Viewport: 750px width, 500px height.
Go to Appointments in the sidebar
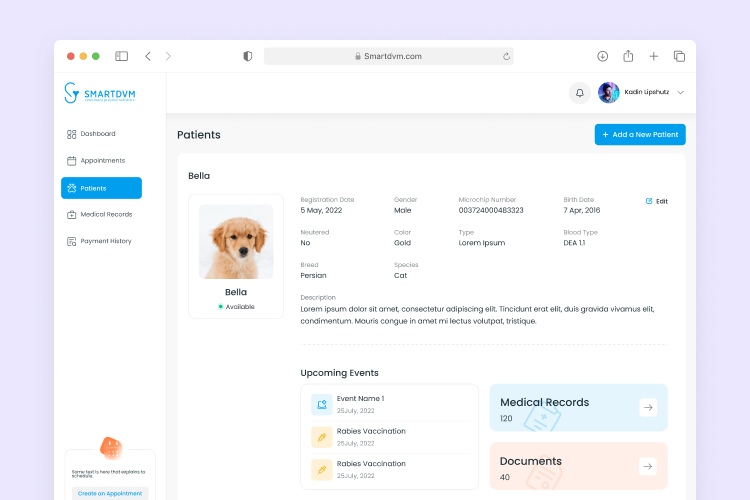[x=102, y=161]
